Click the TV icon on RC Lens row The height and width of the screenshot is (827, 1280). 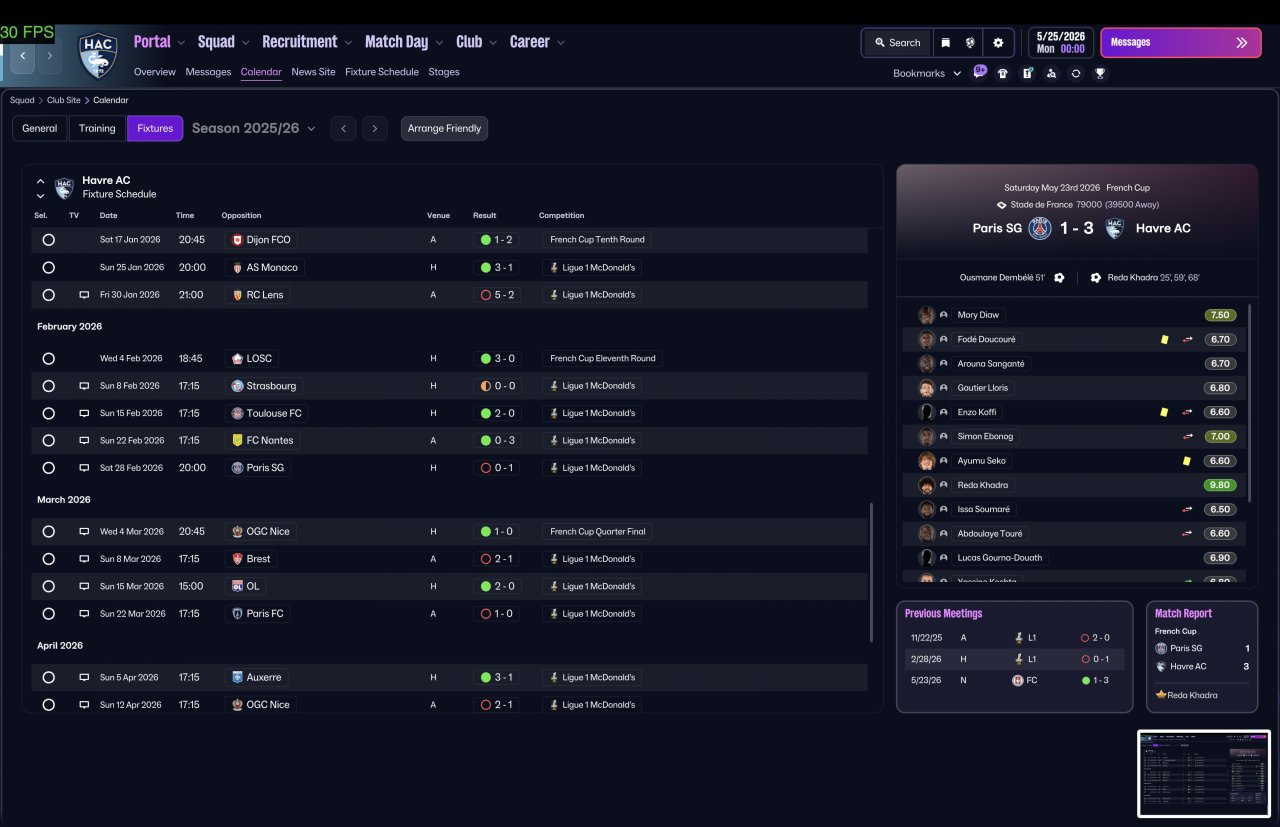coord(85,295)
